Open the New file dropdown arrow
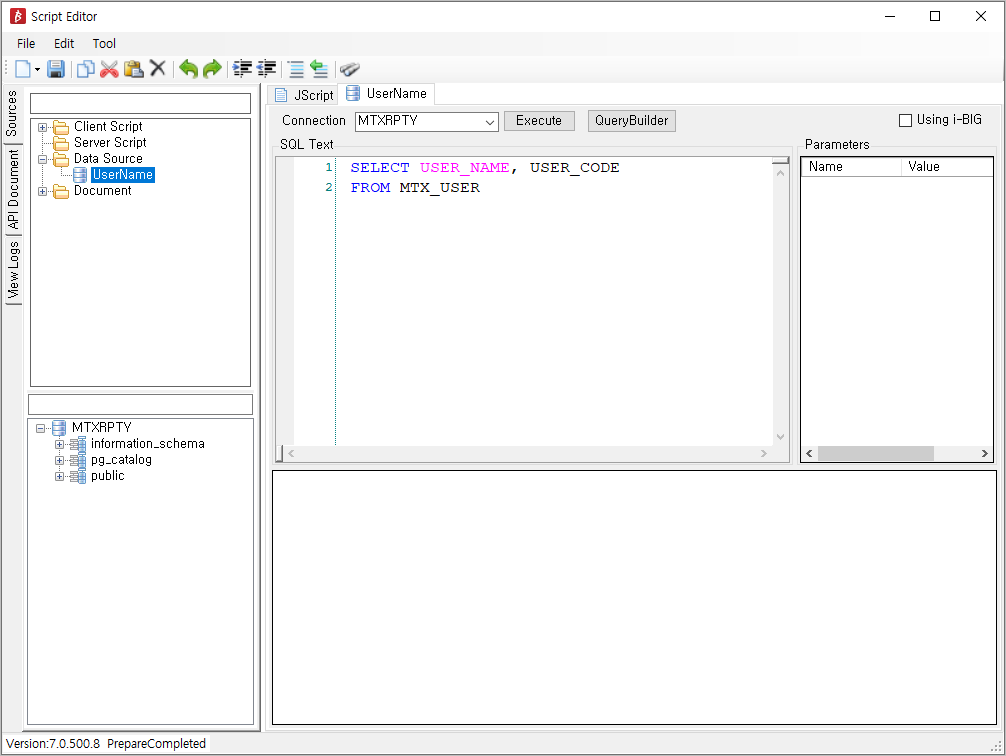The height and width of the screenshot is (756, 1006). click(37, 69)
